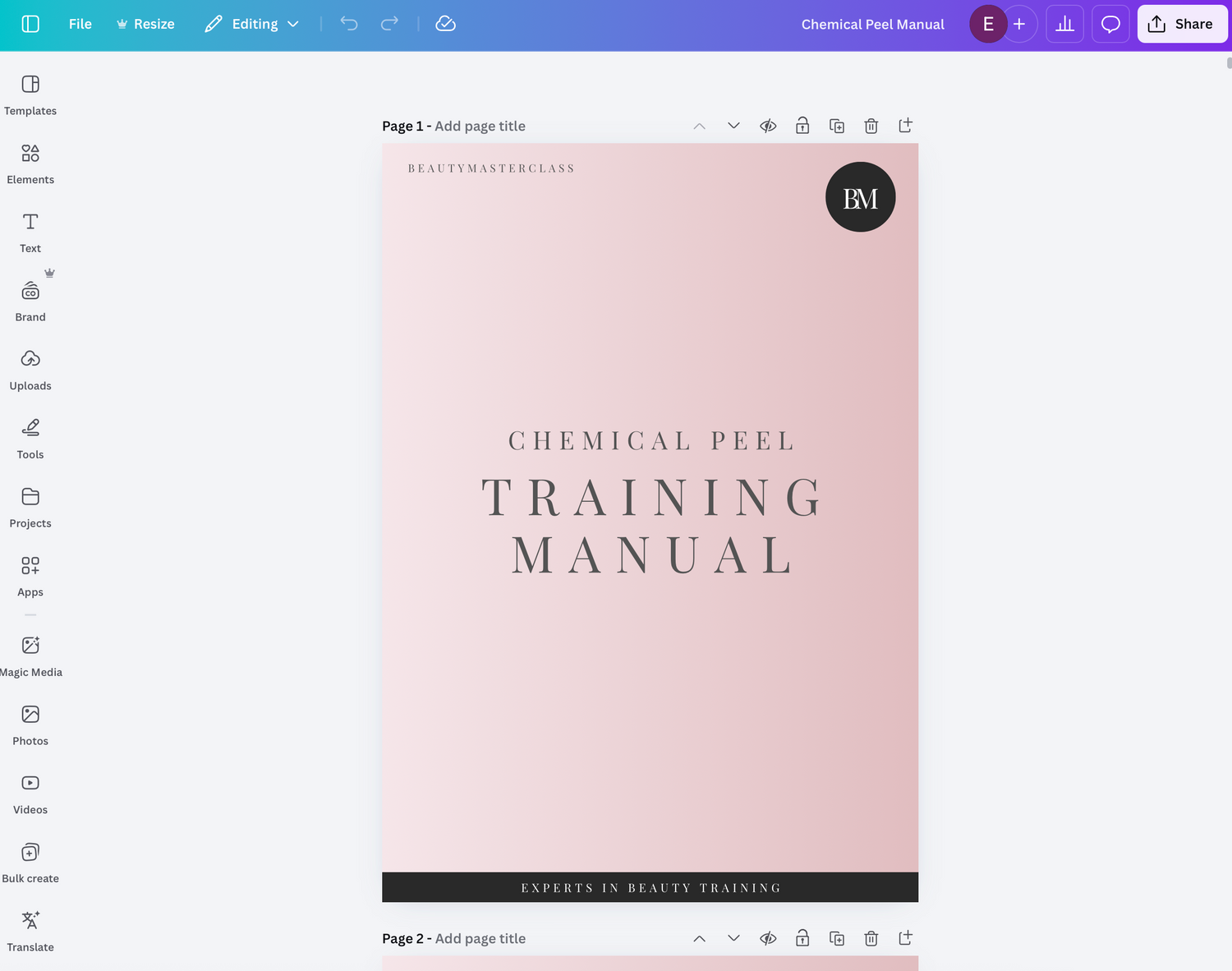
Task: Move Page 2 up with chevron
Action: (699, 938)
